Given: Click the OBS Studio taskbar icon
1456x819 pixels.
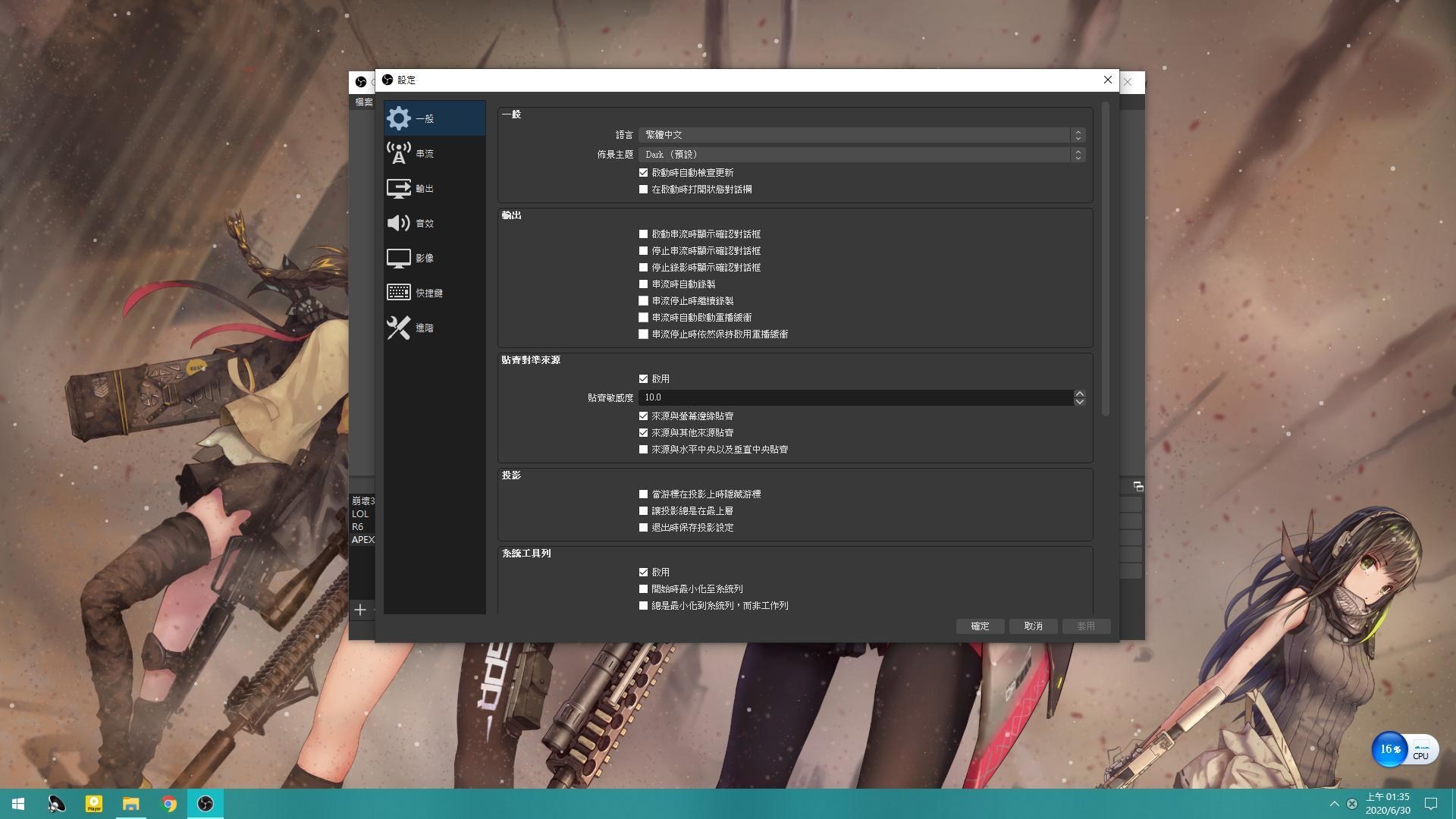Looking at the screenshot, I should [x=206, y=804].
